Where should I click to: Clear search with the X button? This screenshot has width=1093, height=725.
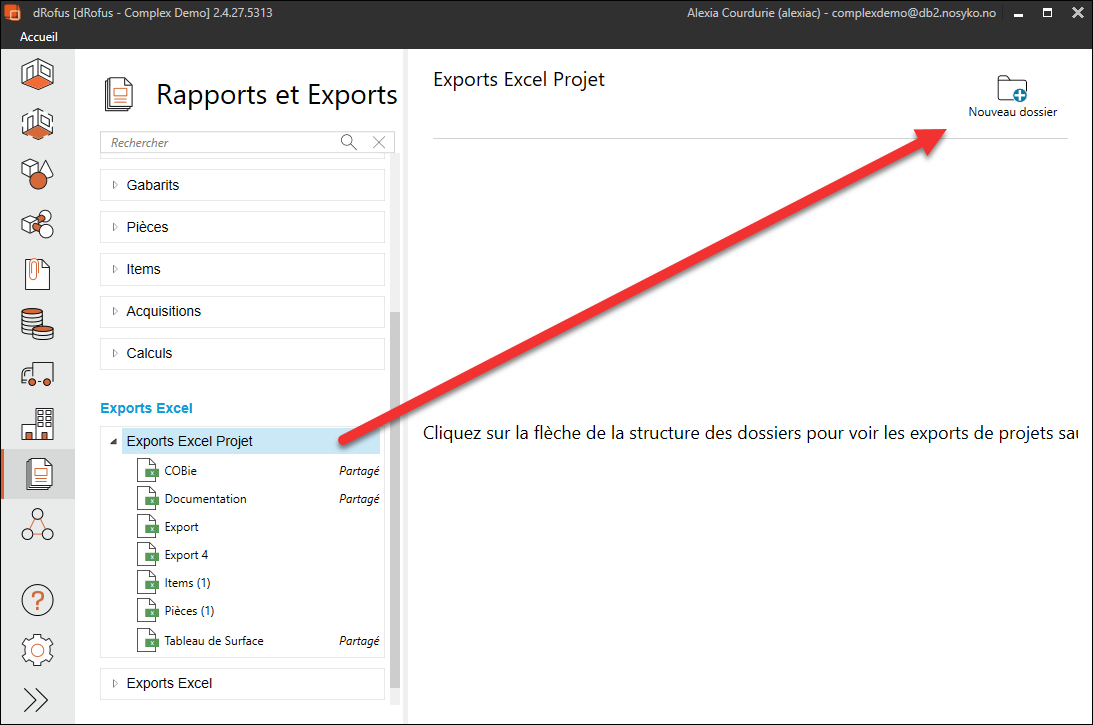[x=379, y=143]
